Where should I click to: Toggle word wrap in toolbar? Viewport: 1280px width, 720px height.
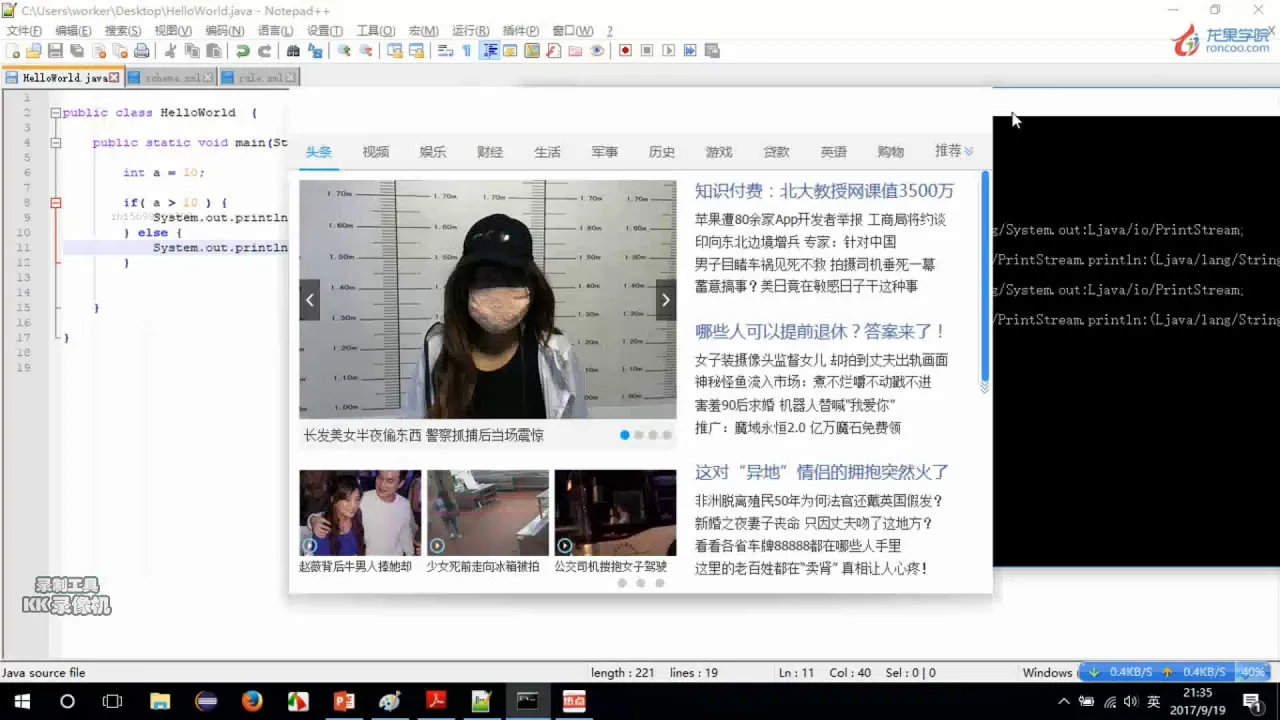click(445, 51)
